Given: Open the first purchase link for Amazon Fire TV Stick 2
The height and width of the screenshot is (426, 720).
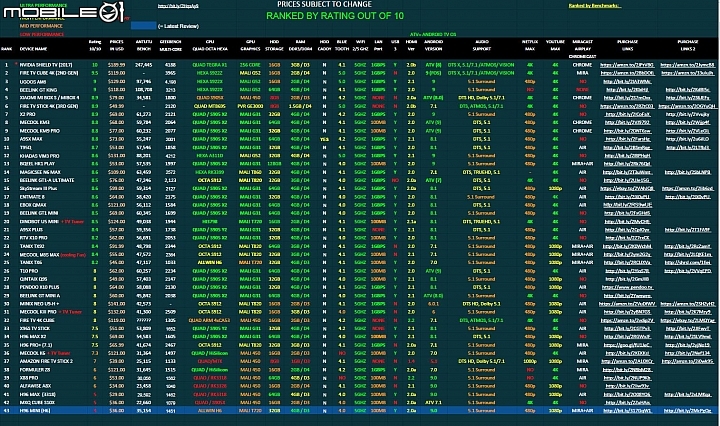Looking at the screenshot, I should tap(627, 361).
